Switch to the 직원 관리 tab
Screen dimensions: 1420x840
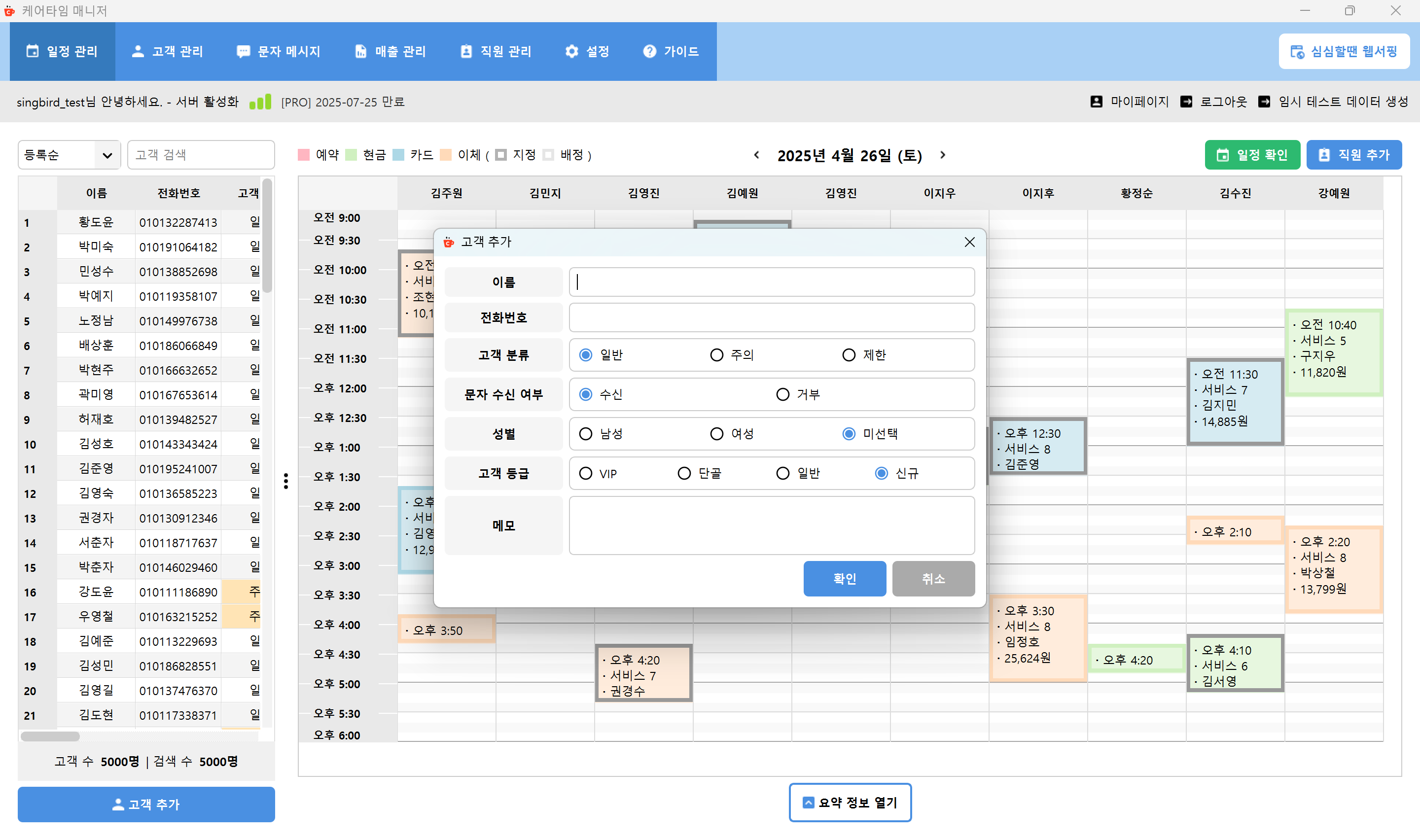click(496, 51)
